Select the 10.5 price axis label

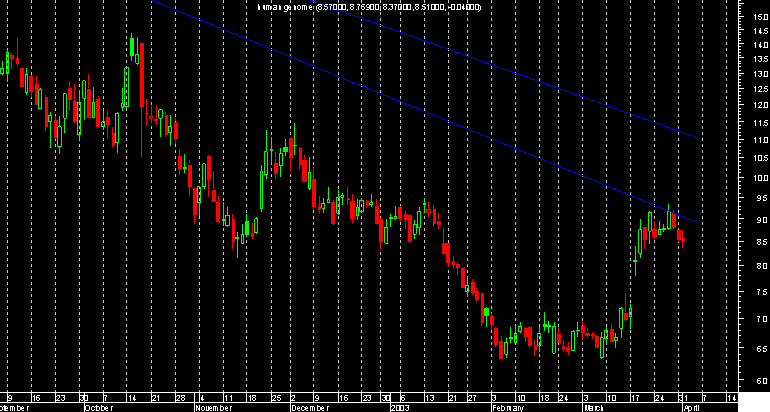click(x=760, y=158)
